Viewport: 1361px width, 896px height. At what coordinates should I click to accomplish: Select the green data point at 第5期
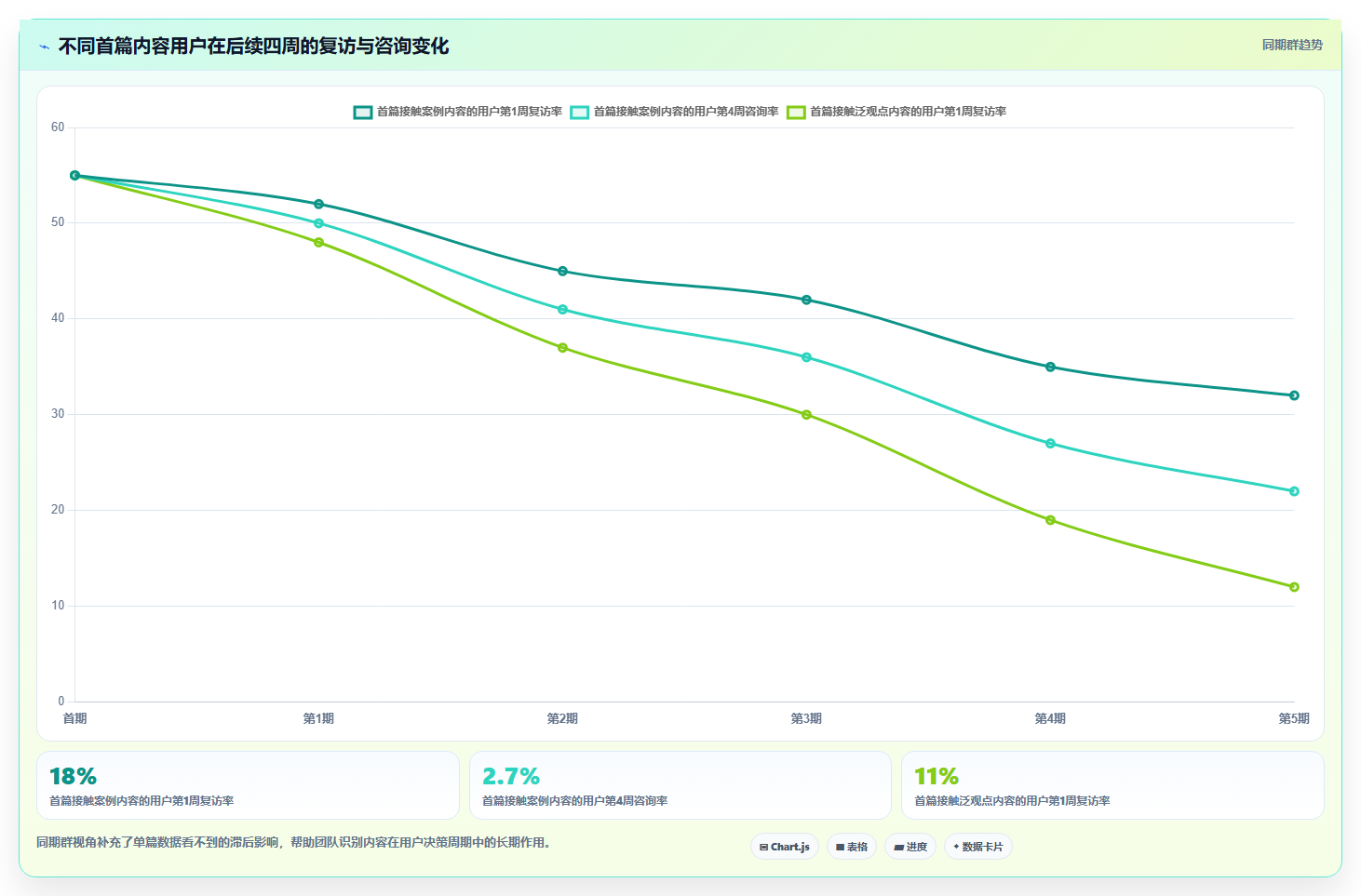click(1294, 587)
